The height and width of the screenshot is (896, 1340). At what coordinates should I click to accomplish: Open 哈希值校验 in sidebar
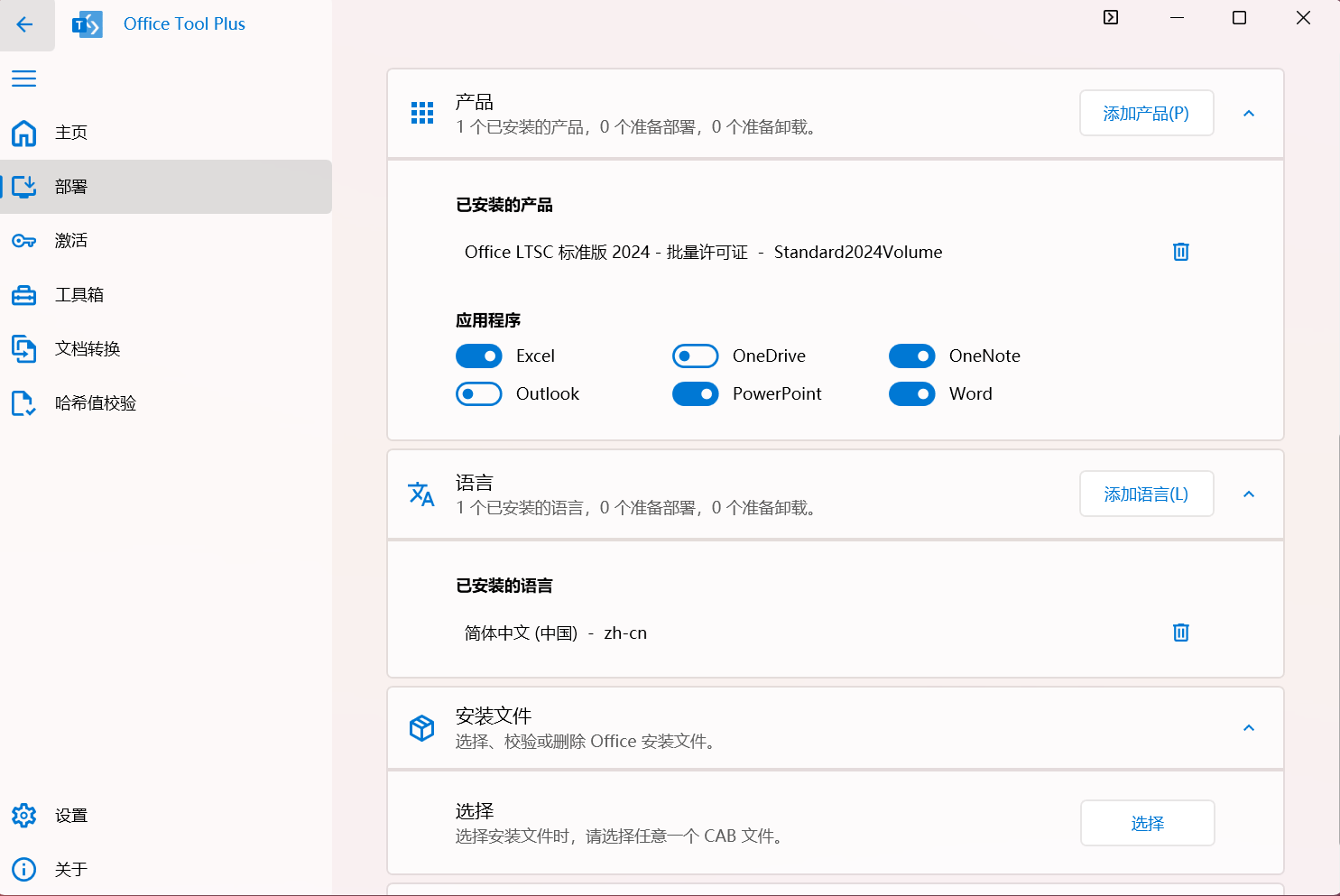pyautogui.click(x=166, y=403)
